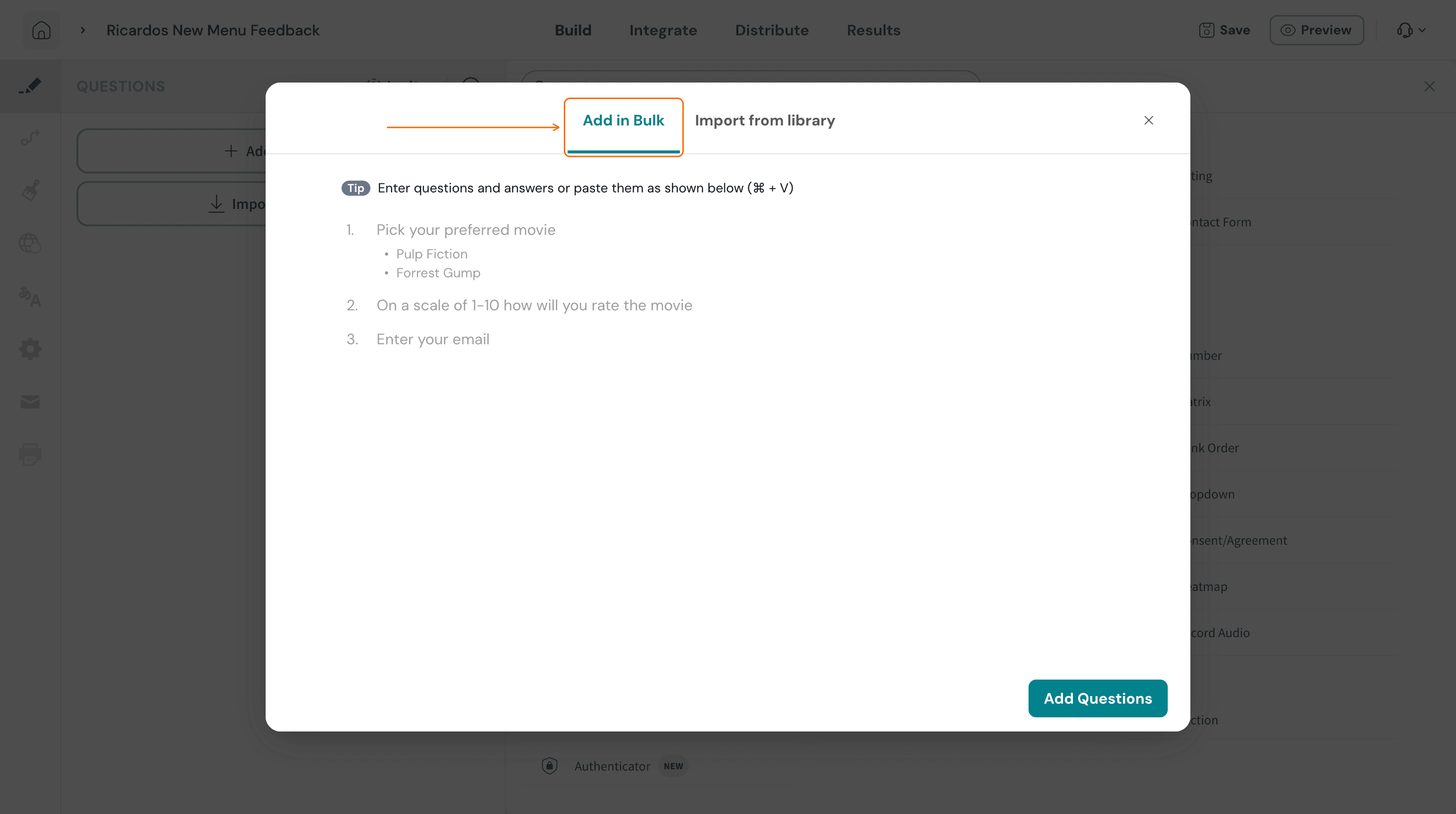The height and width of the screenshot is (814, 1456).
Task: Open the Build tab
Action: (x=573, y=30)
